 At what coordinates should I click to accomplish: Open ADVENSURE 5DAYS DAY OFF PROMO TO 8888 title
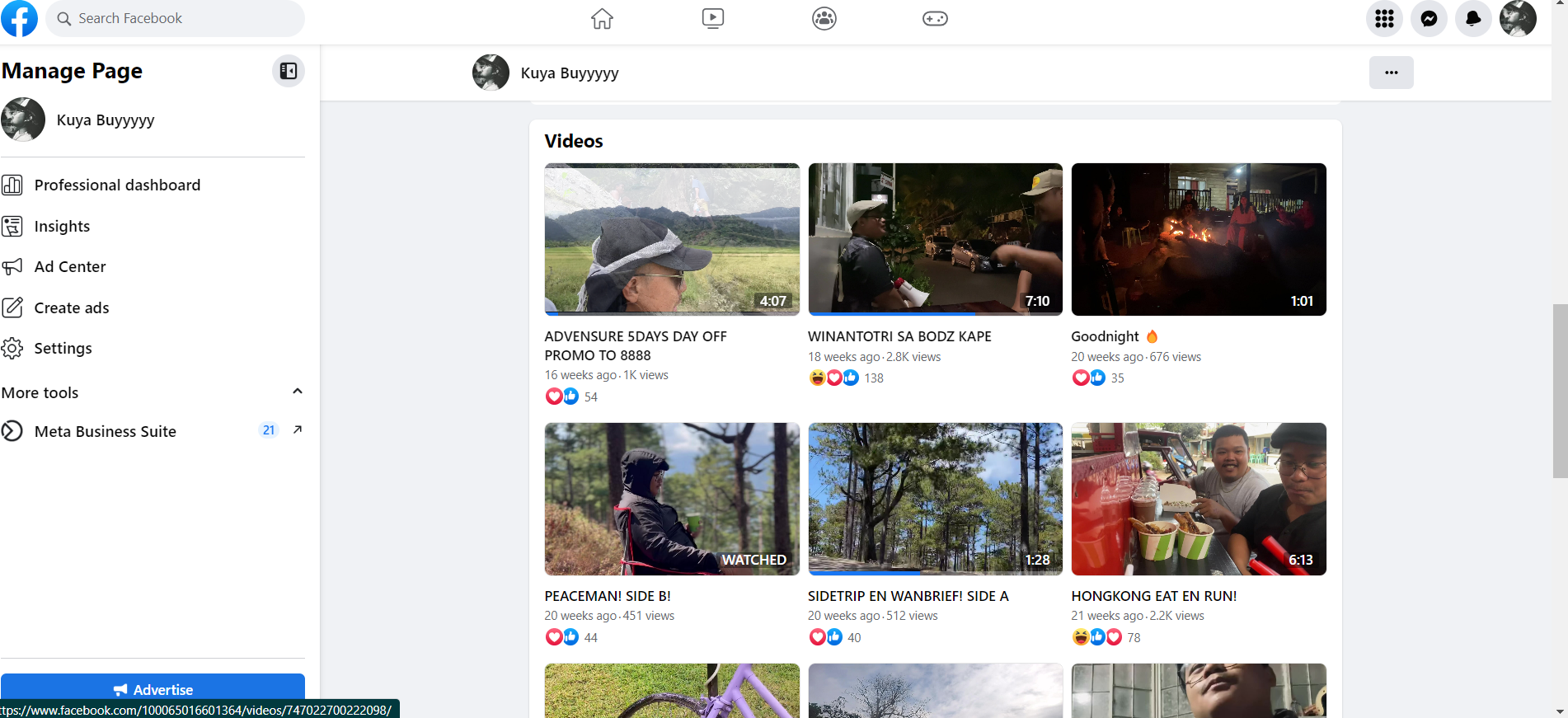tap(636, 345)
